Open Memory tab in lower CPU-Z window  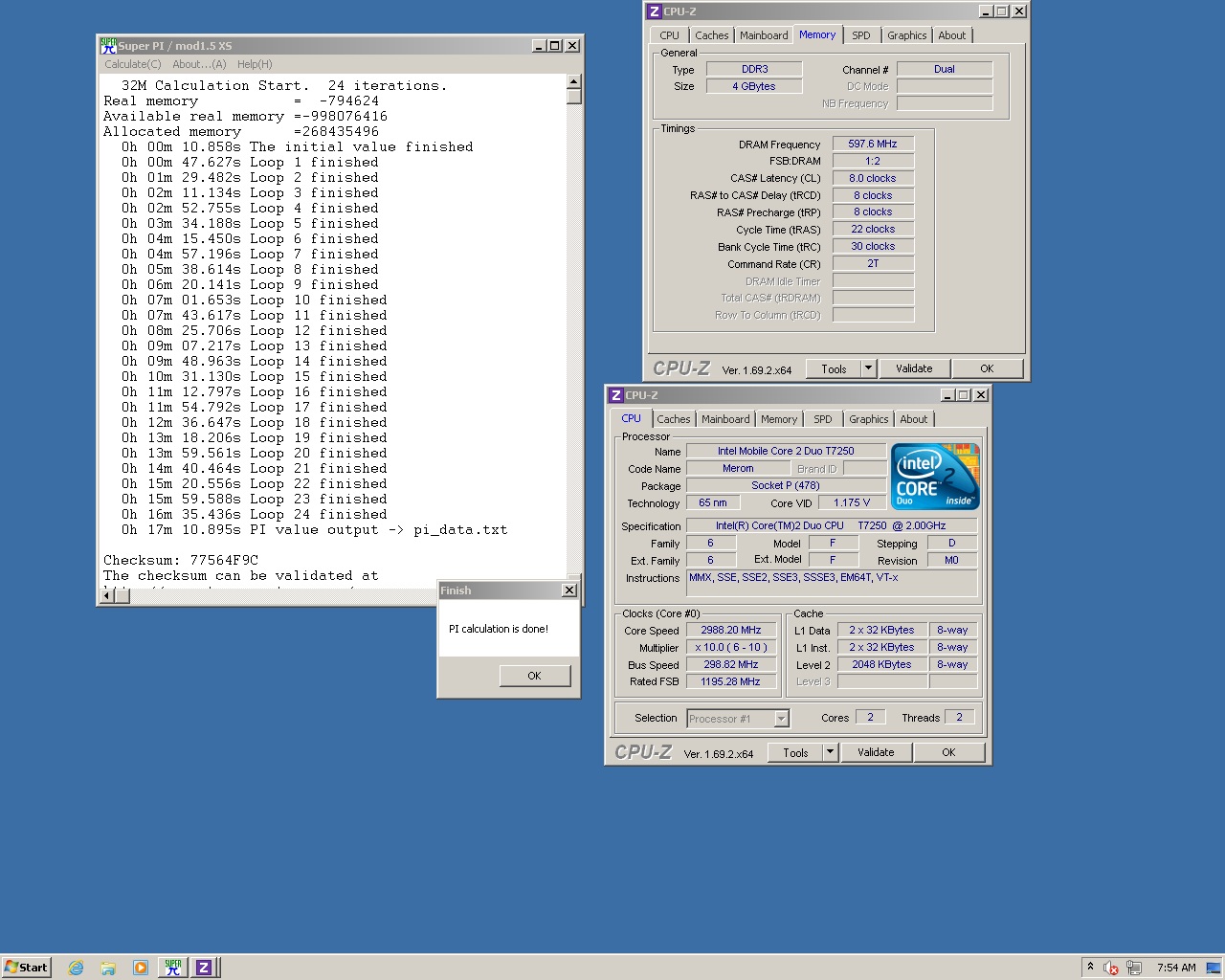pyautogui.click(x=779, y=419)
